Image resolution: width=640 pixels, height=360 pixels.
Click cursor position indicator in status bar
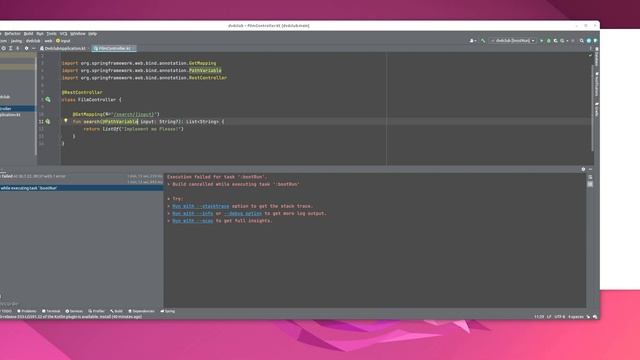[x=539, y=317]
